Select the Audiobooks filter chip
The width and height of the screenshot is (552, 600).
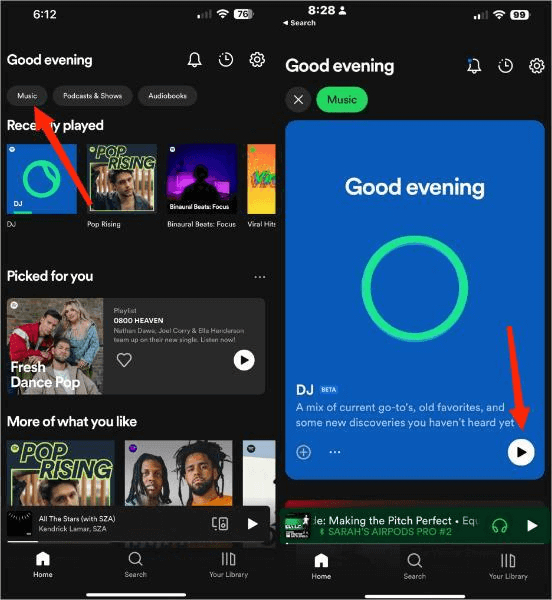click(x=168, y=96)
